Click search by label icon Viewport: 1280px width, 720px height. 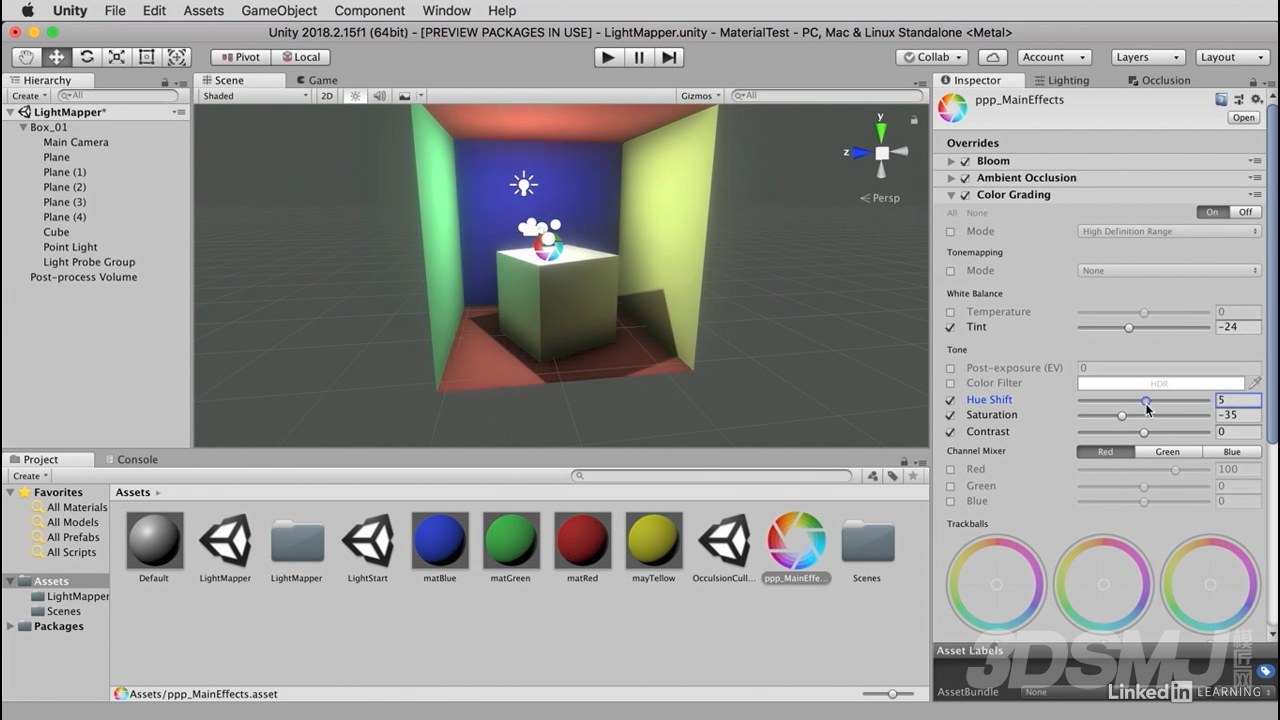pos(893,476)
